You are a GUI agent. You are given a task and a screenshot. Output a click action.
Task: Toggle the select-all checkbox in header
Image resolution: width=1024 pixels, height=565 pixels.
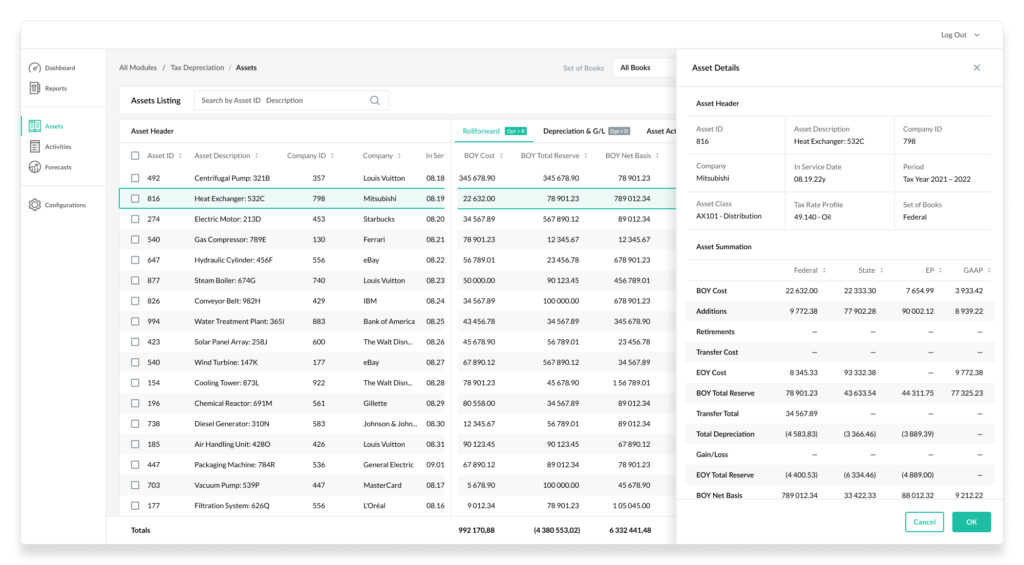tap(135, 155)
